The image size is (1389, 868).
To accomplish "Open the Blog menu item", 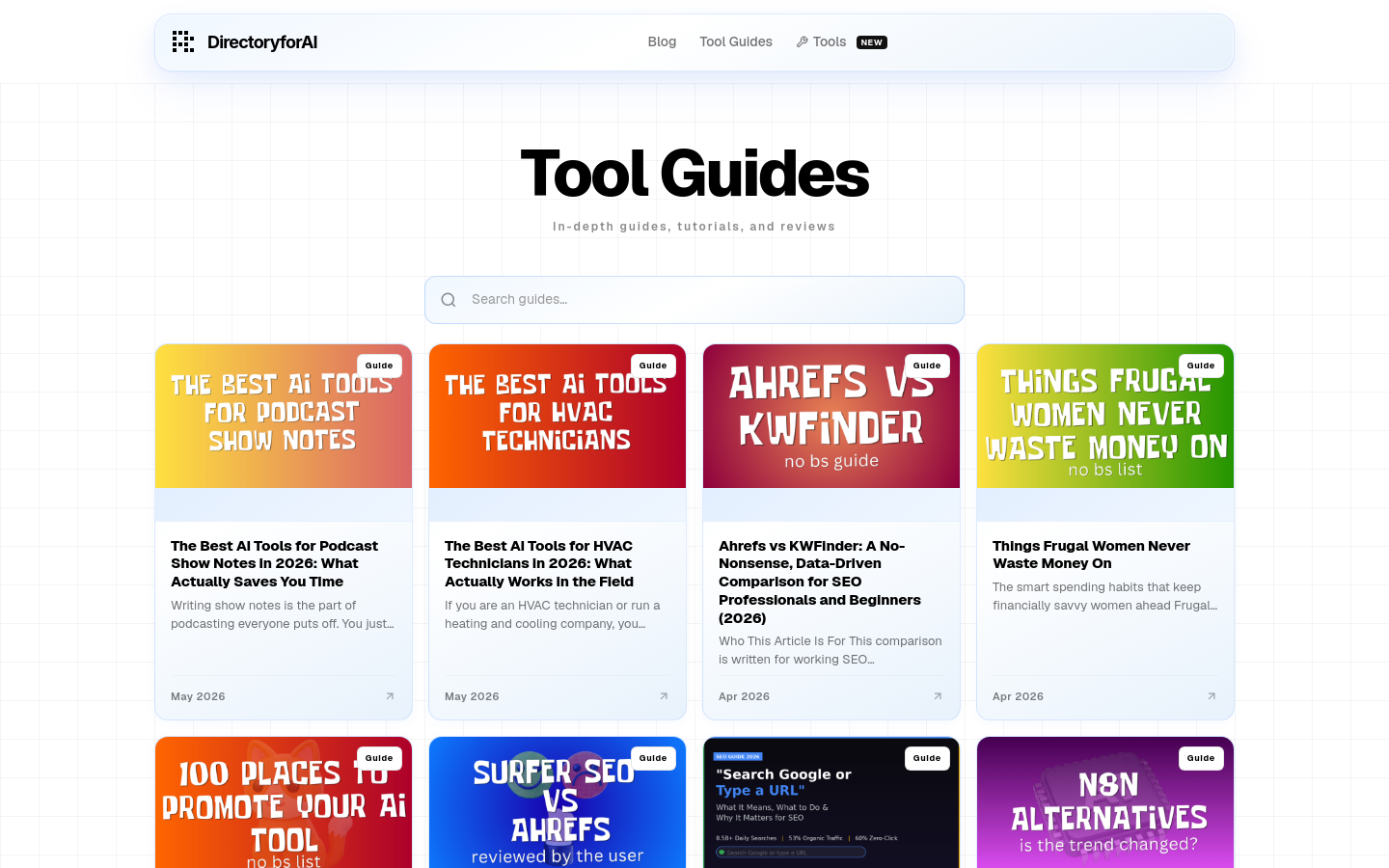I will [x=662, y=41].
